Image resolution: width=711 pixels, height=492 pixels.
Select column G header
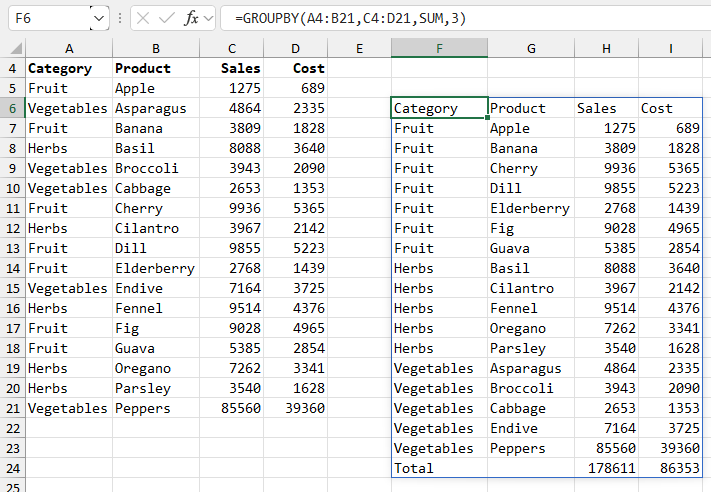(531, 48)
